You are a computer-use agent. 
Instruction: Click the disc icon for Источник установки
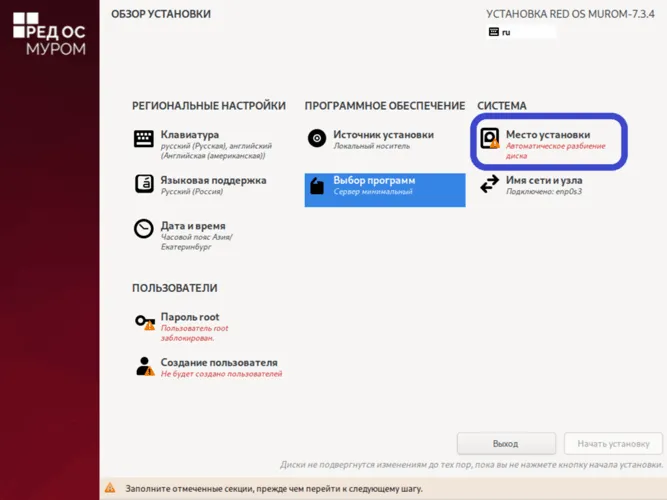pos(317,138)
